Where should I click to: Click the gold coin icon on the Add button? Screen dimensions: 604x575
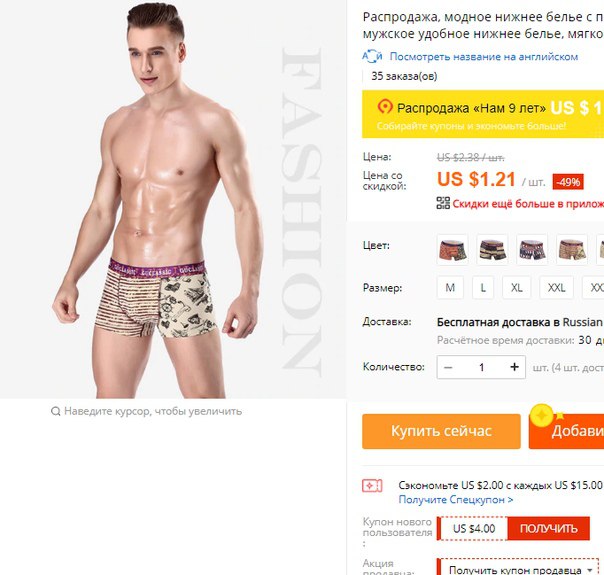[542, 415]
